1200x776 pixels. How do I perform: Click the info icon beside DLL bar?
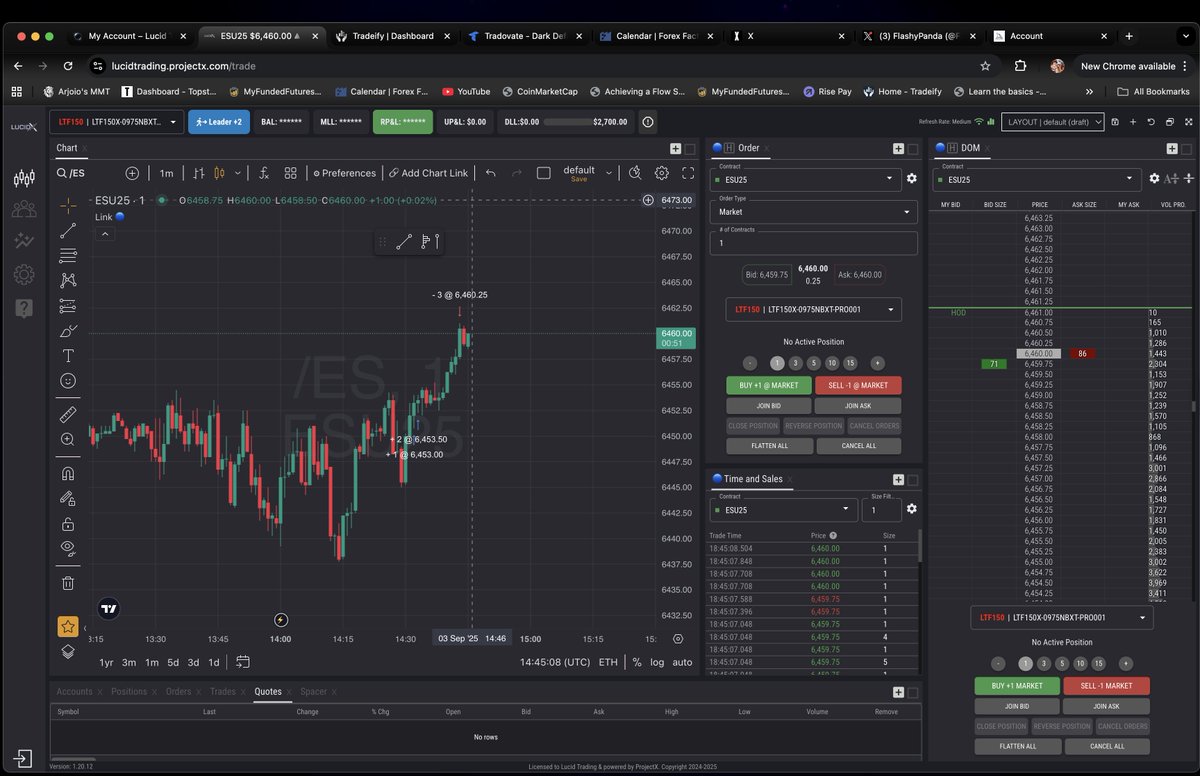tap(648, 122)
